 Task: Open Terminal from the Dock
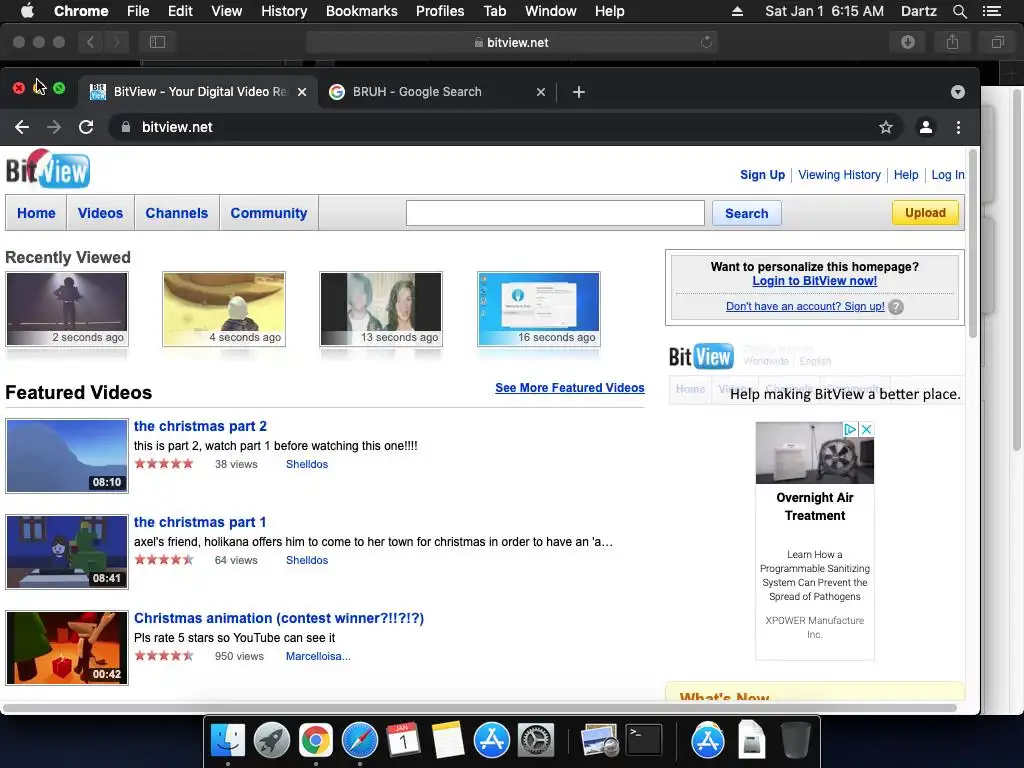tap(644, 740)
